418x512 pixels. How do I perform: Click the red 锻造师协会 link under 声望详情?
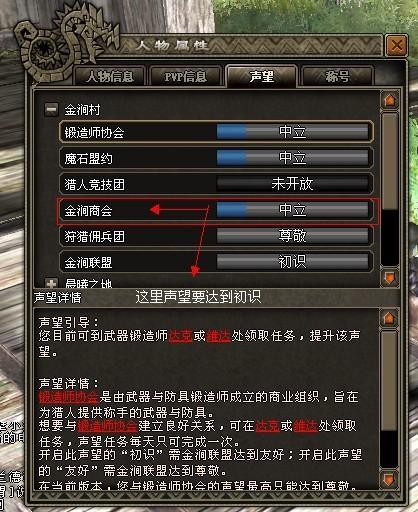69,397
